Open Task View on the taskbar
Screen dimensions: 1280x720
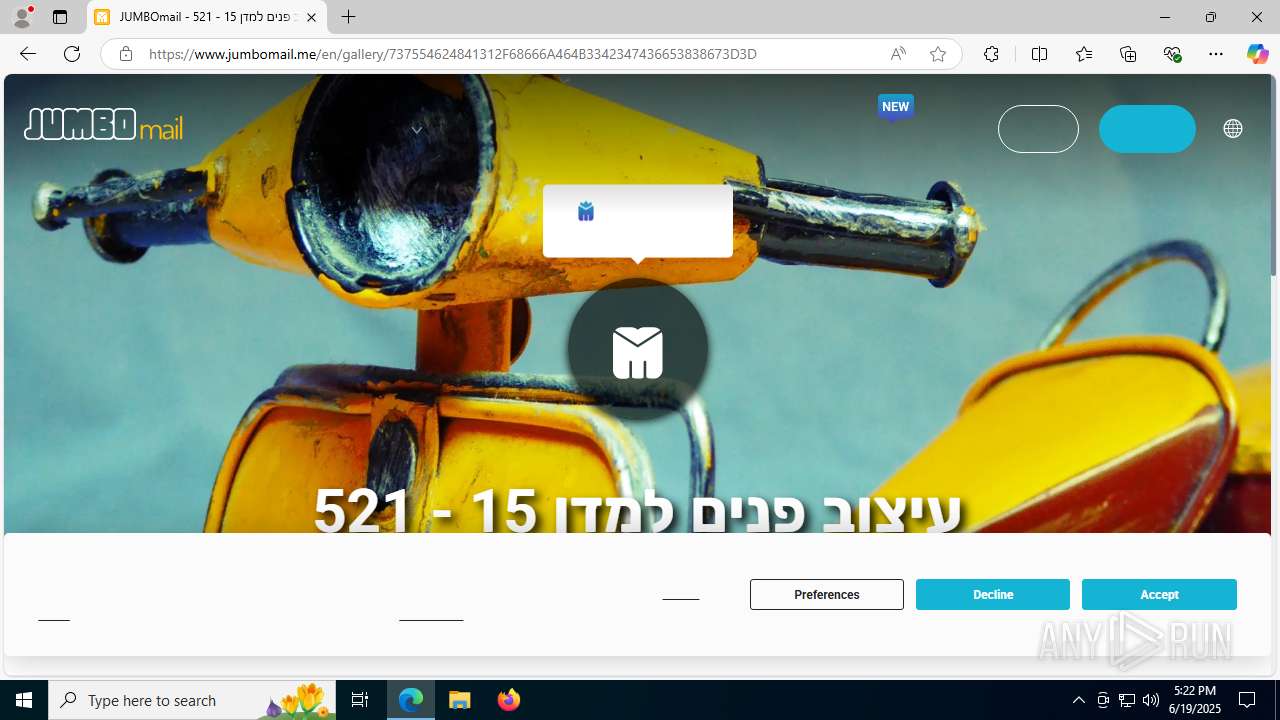tap(360, 700)
